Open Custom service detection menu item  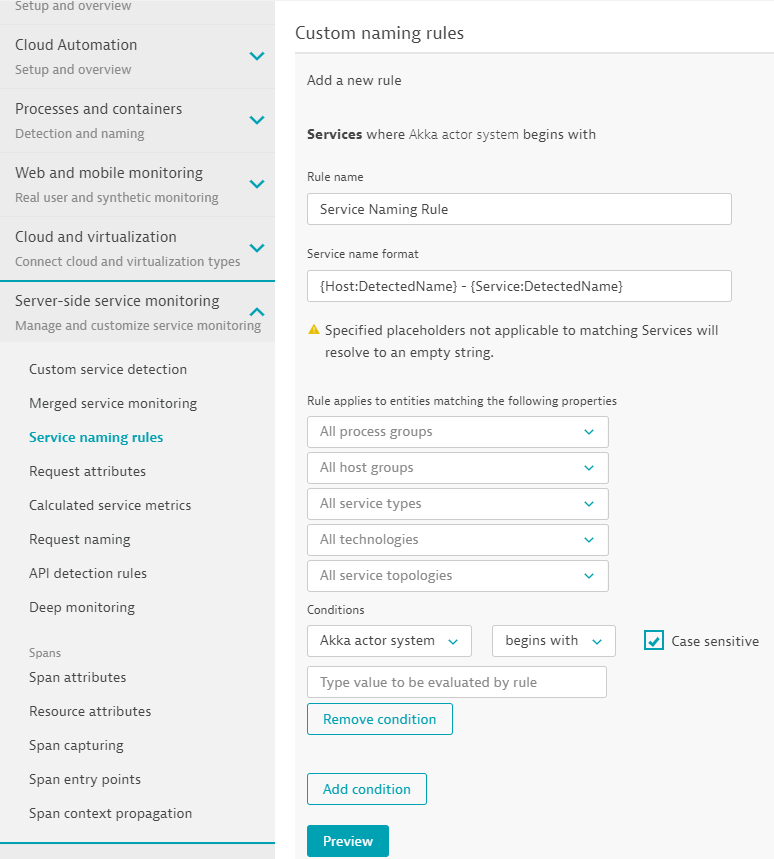[x=108, y=369]
